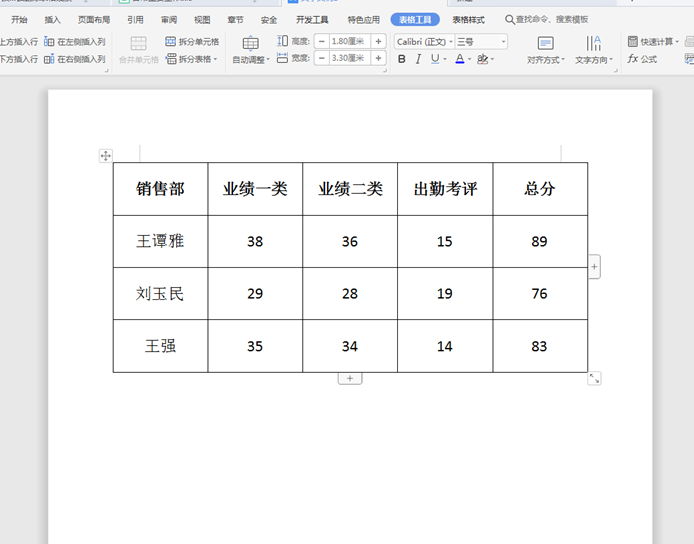Click the cell with total score 89
Image resolution: width=694 pixels, height=544 pixels.
(x=540, y=241)
